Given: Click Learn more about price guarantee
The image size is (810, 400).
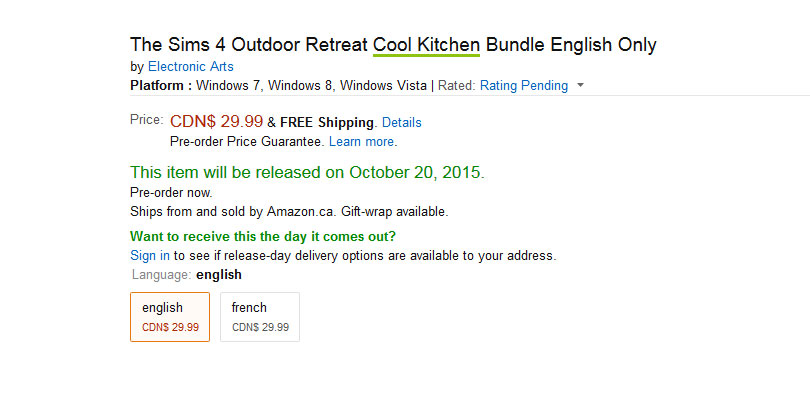Looking at the screenshot, I should click(x=362, y=142).
